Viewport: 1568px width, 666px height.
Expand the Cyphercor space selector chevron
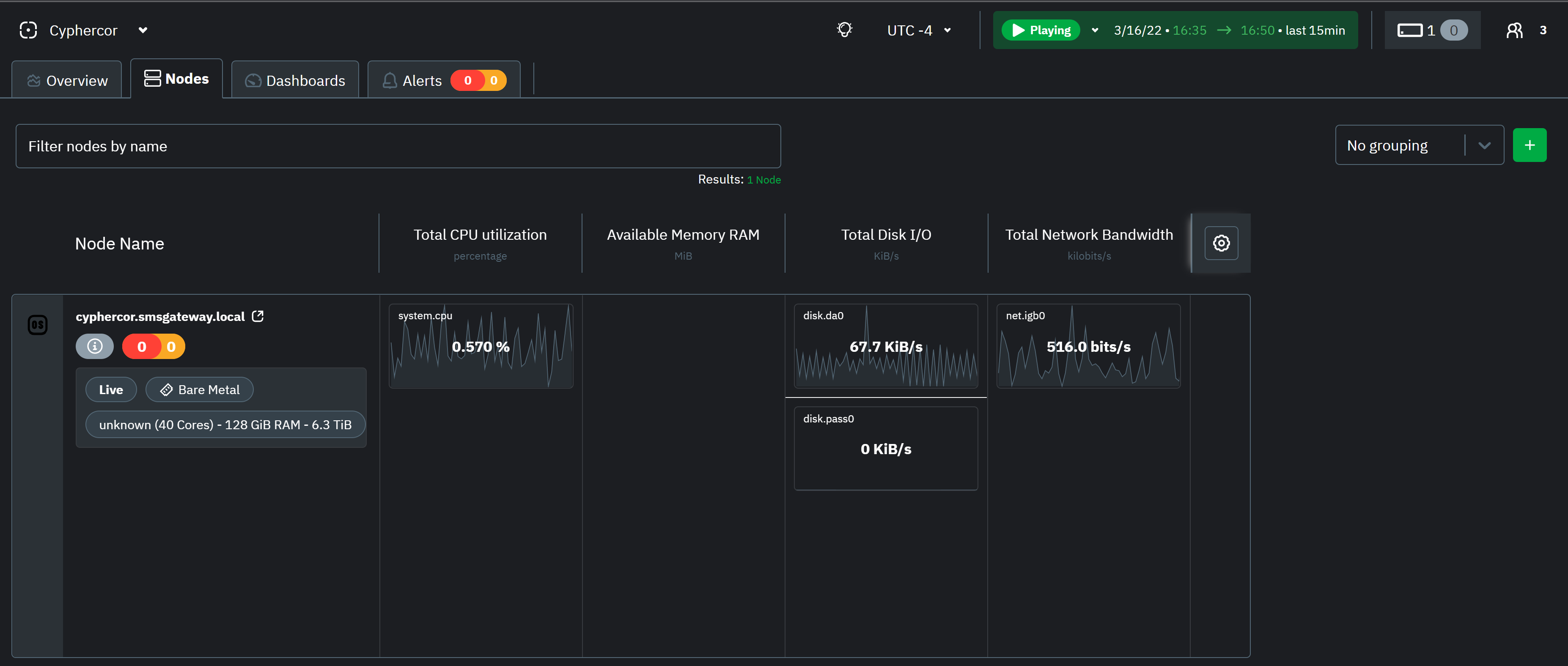pyautogui.click(x=143, y=30)
